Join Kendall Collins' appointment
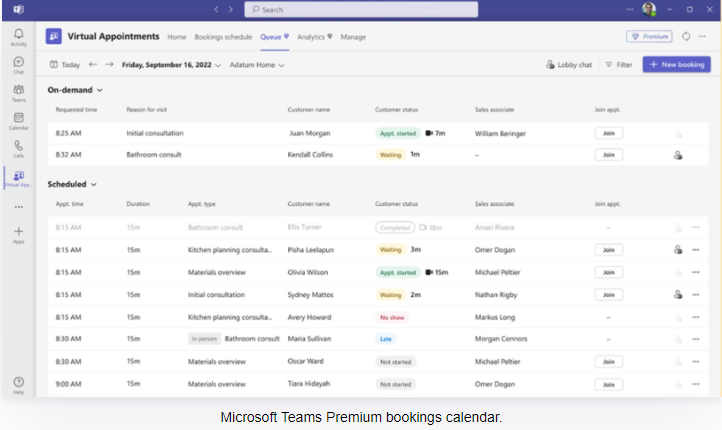 coord(609,155)
